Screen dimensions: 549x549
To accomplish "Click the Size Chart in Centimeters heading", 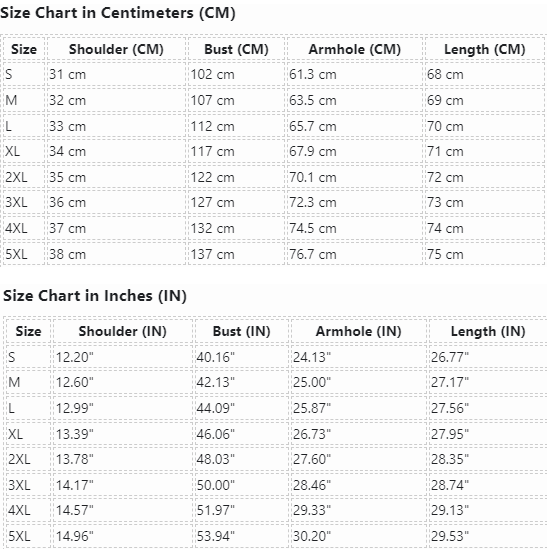I will pos(118,13).
